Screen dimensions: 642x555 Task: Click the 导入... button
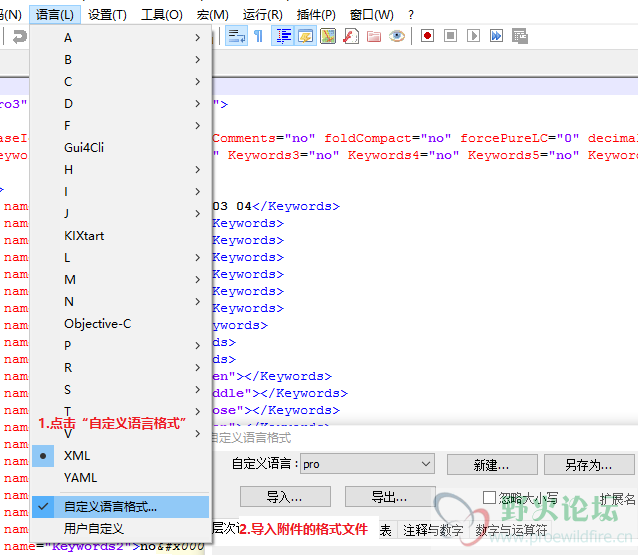(x=285, y=496)
